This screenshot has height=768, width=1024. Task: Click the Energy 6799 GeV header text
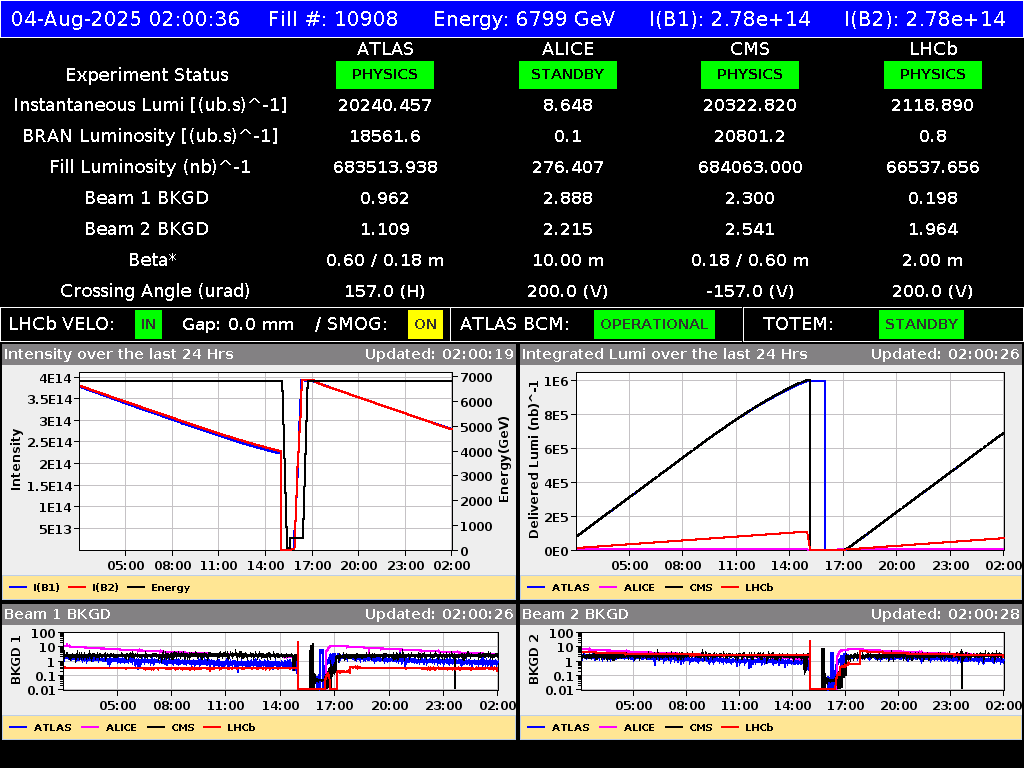point(524,18)
